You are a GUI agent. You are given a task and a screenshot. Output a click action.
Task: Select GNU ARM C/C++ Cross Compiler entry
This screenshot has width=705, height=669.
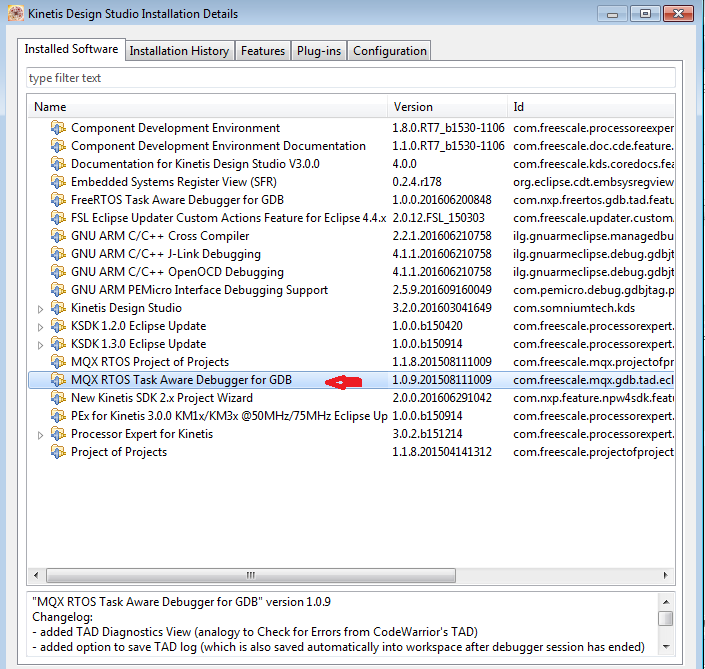351,236
